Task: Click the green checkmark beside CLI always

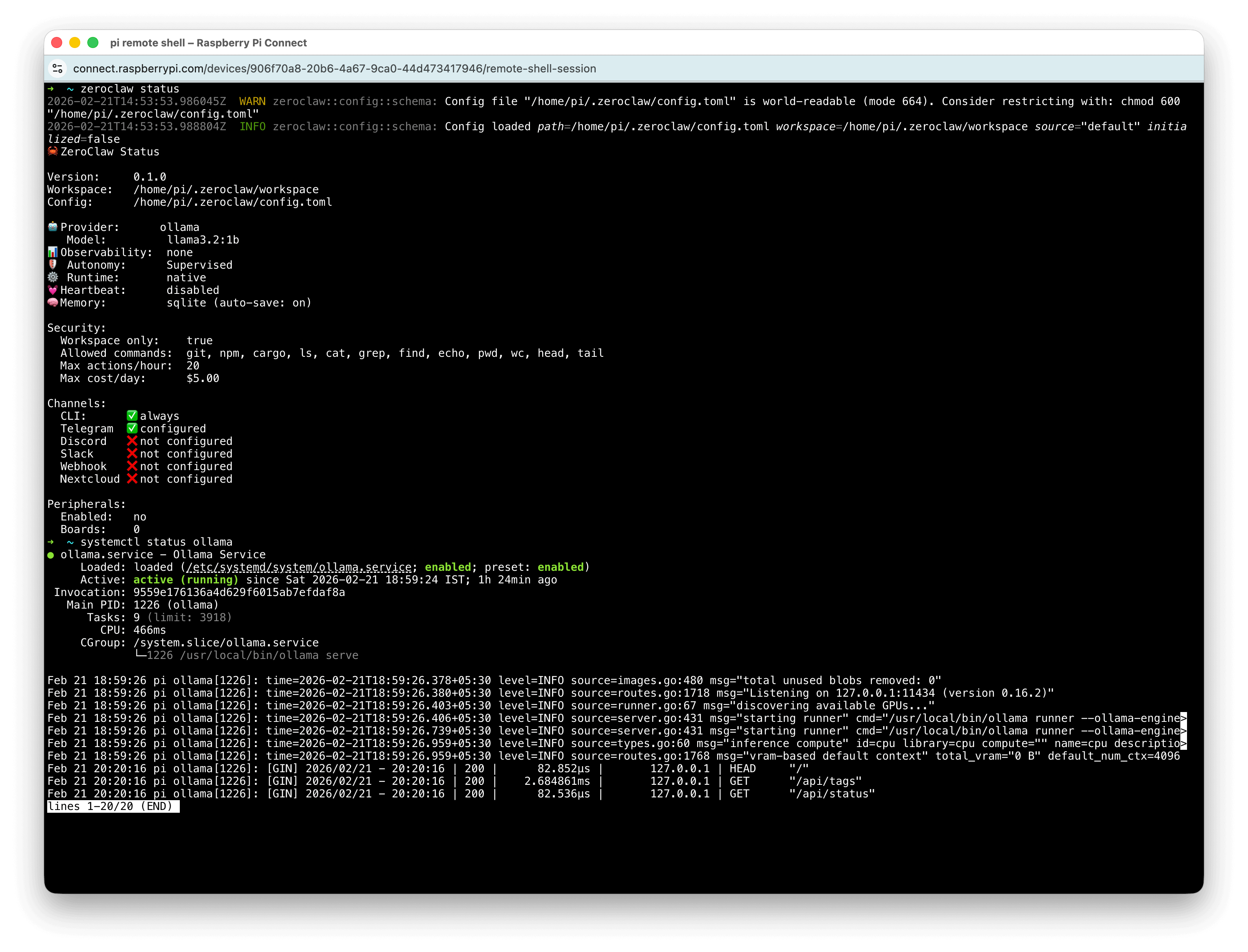Action: click(132, 416)
